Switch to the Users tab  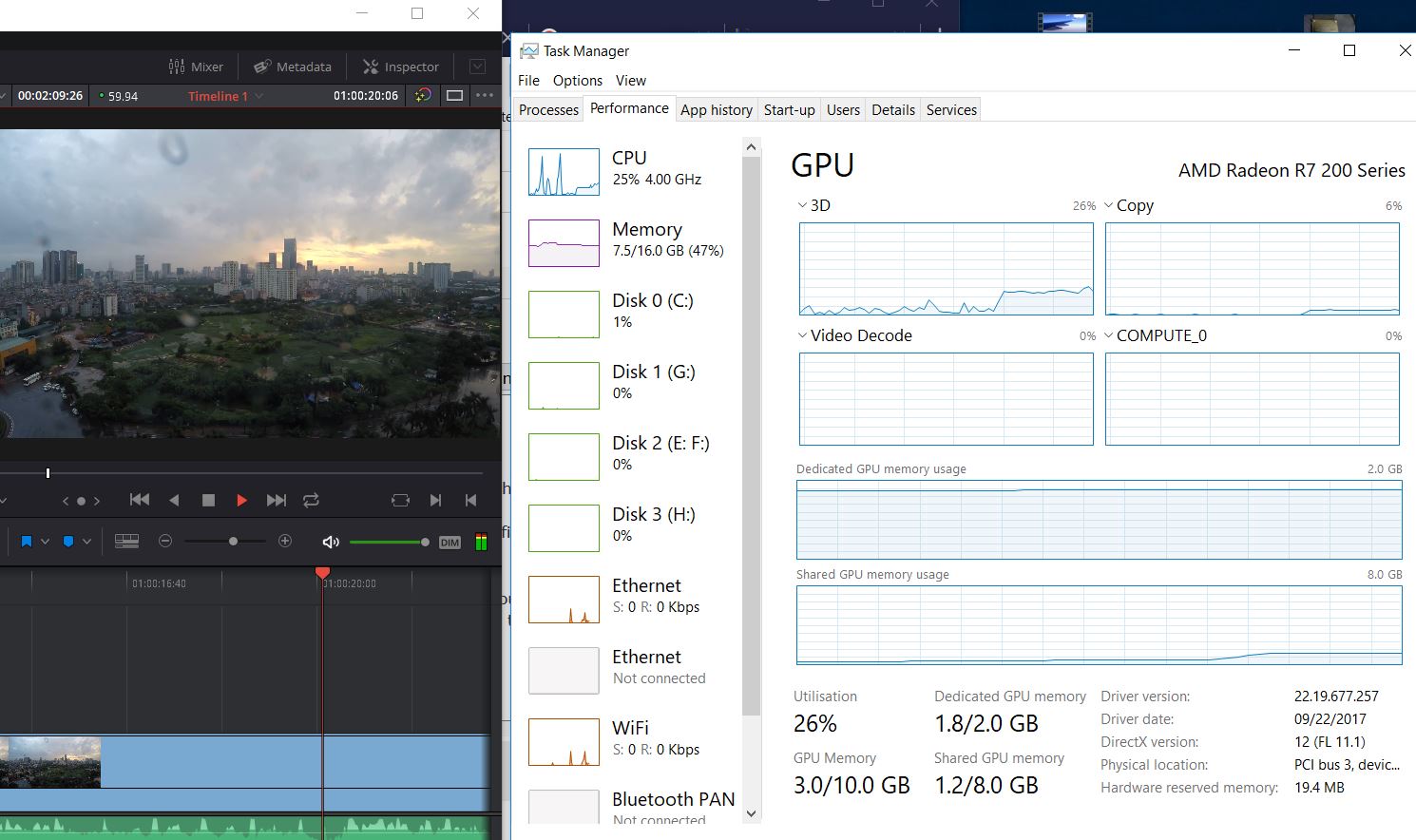pos(843,110)
